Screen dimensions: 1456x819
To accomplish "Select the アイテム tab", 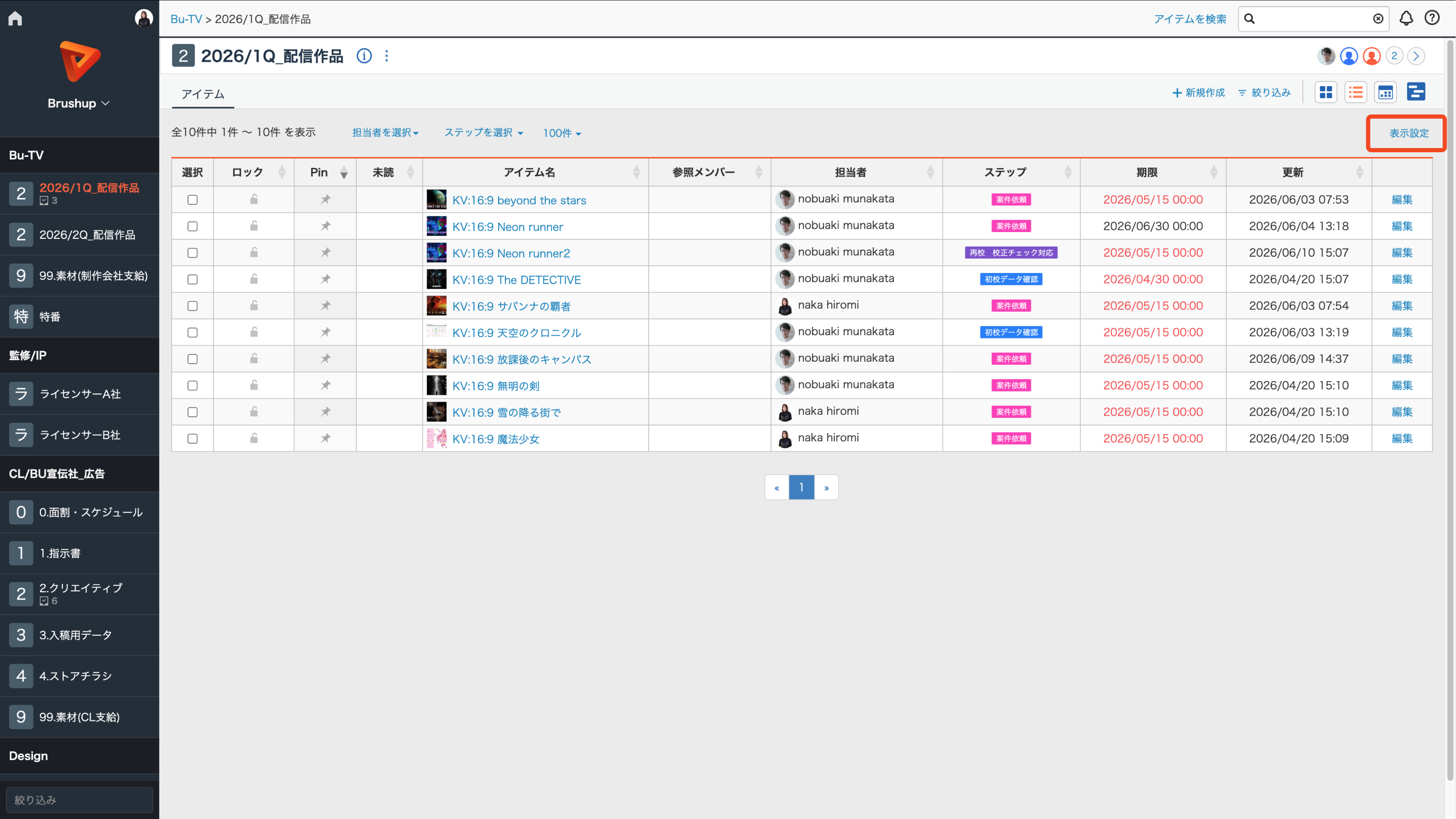I will [x=203, y=94].
